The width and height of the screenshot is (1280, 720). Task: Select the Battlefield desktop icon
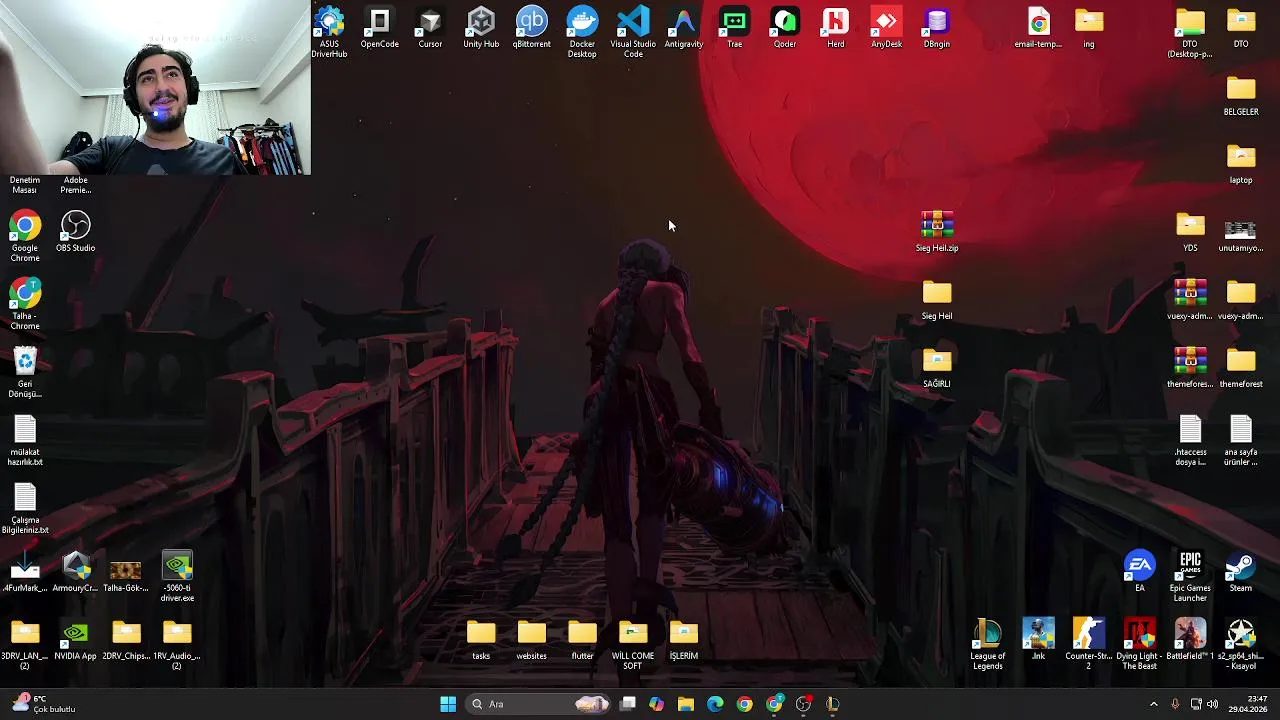(1190, 640)
